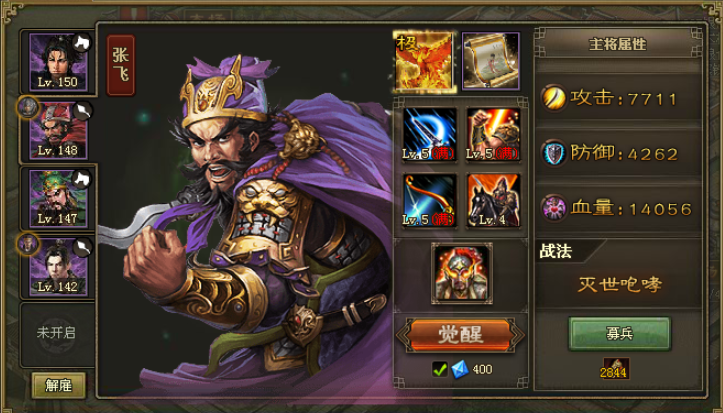Click the green 募兵 recruit button

pos(619,334)
